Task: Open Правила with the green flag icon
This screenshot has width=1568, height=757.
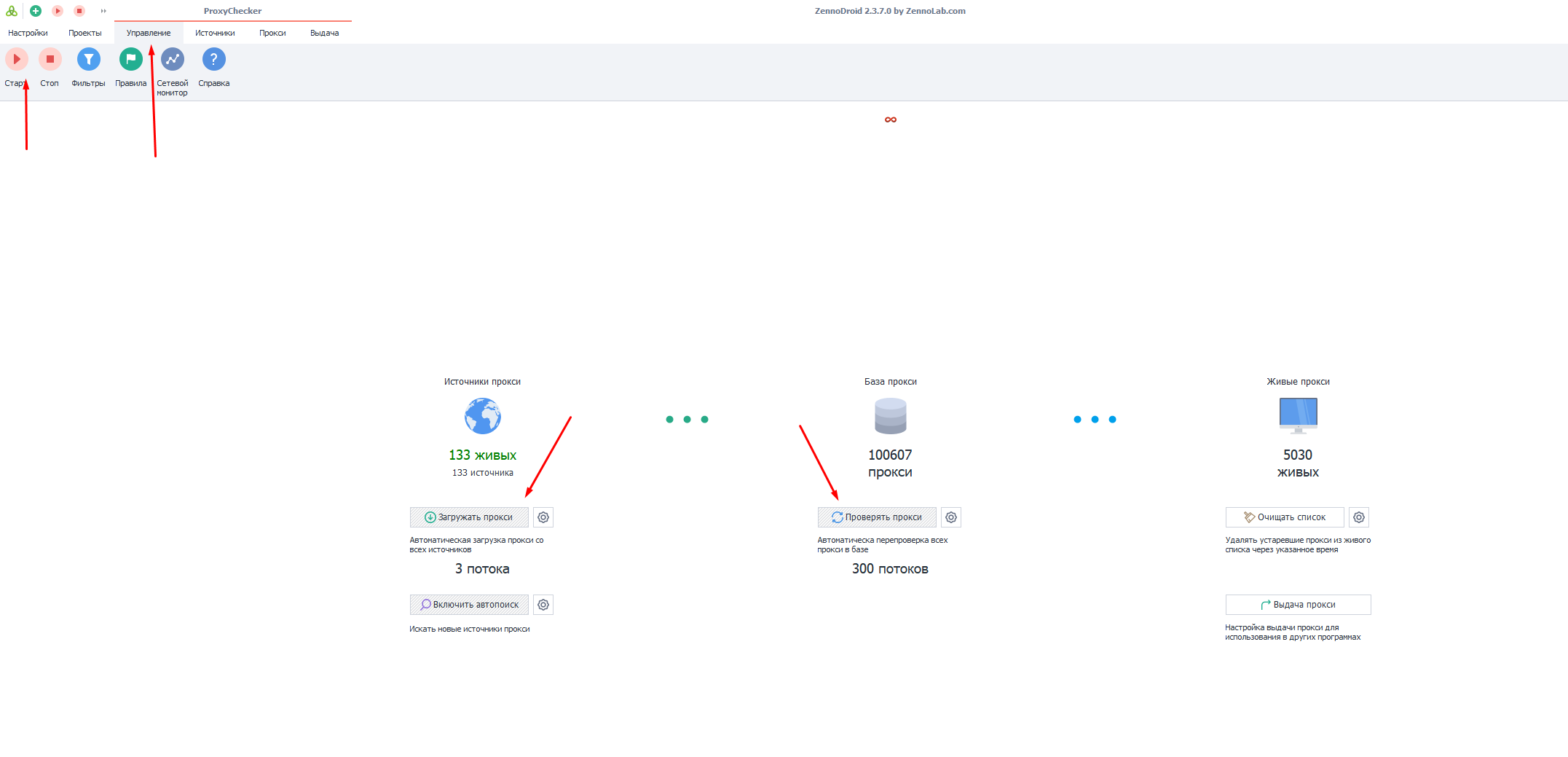Action: pos(130,60)
